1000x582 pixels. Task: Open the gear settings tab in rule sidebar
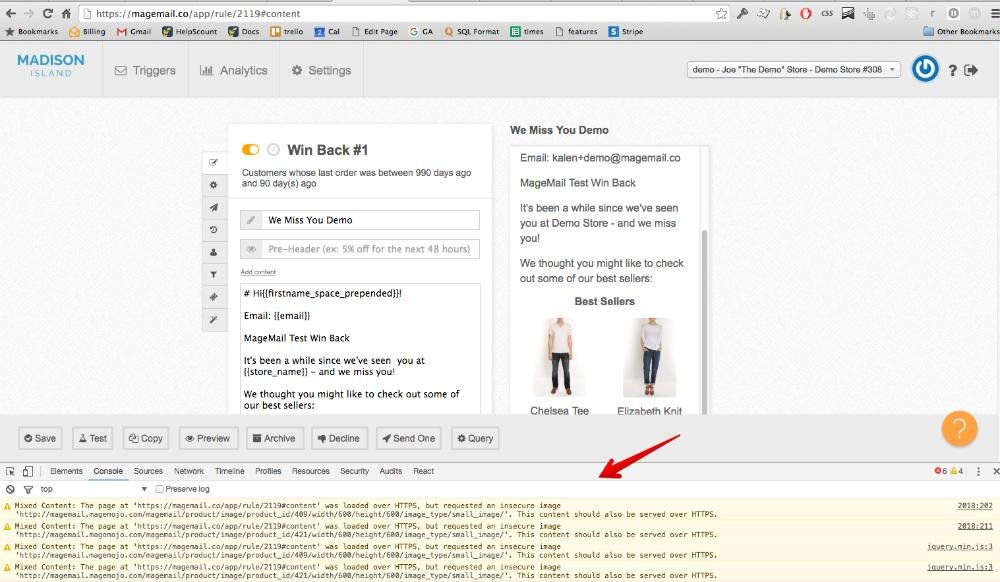[x=213, y=185]
